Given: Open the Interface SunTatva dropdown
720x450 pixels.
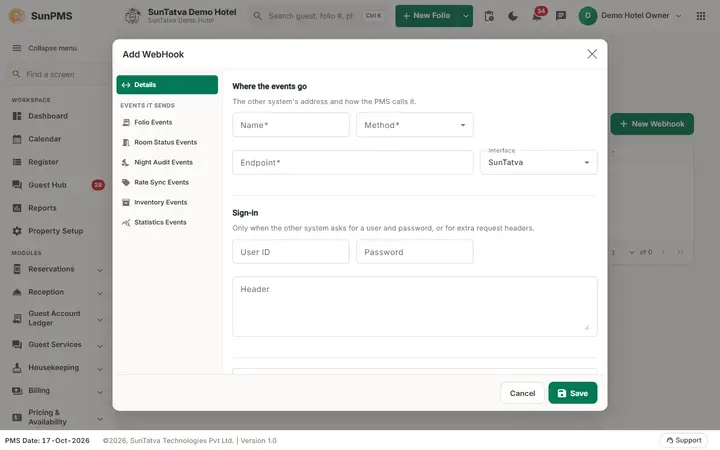Looking at the screenshot, I should pos(539,162).
